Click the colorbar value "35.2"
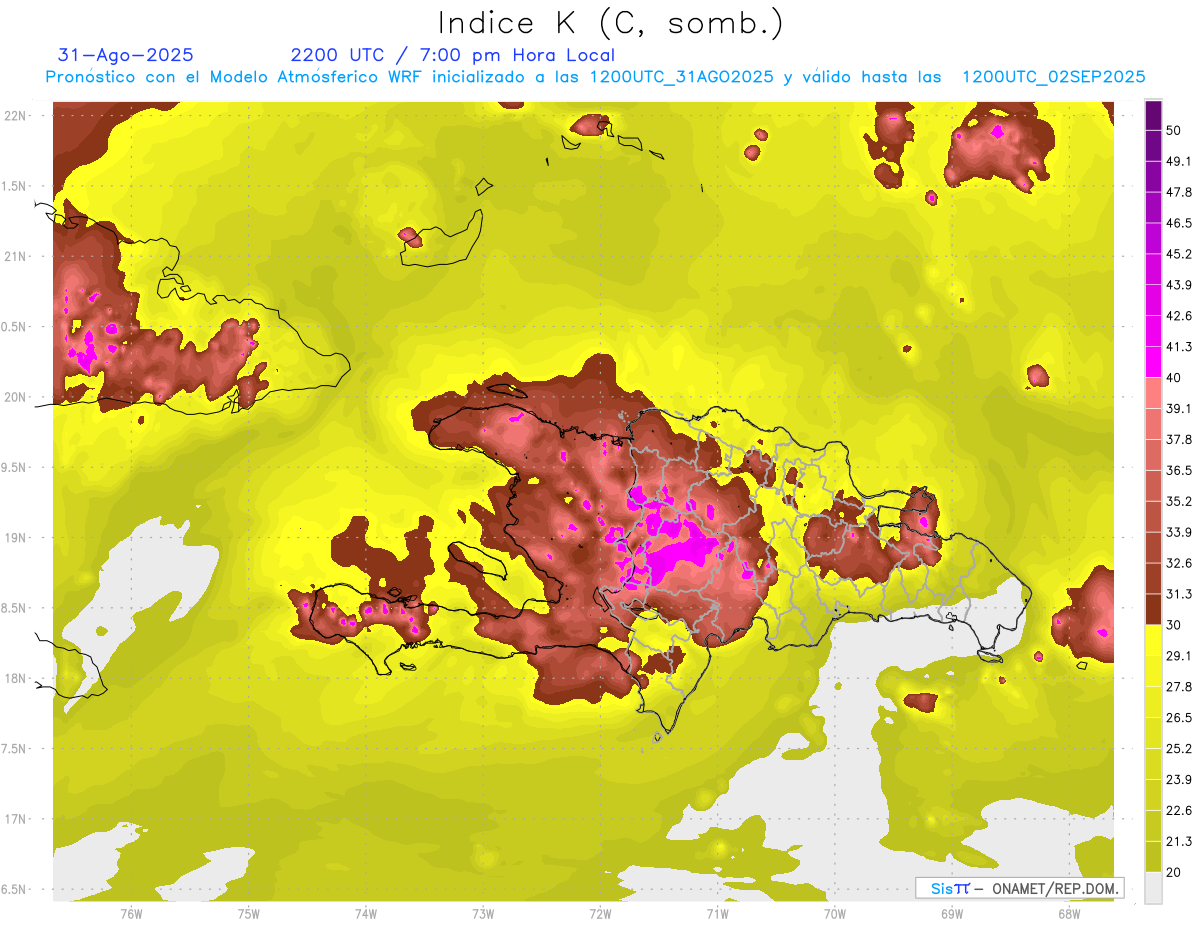 [x=1179, y=501]
